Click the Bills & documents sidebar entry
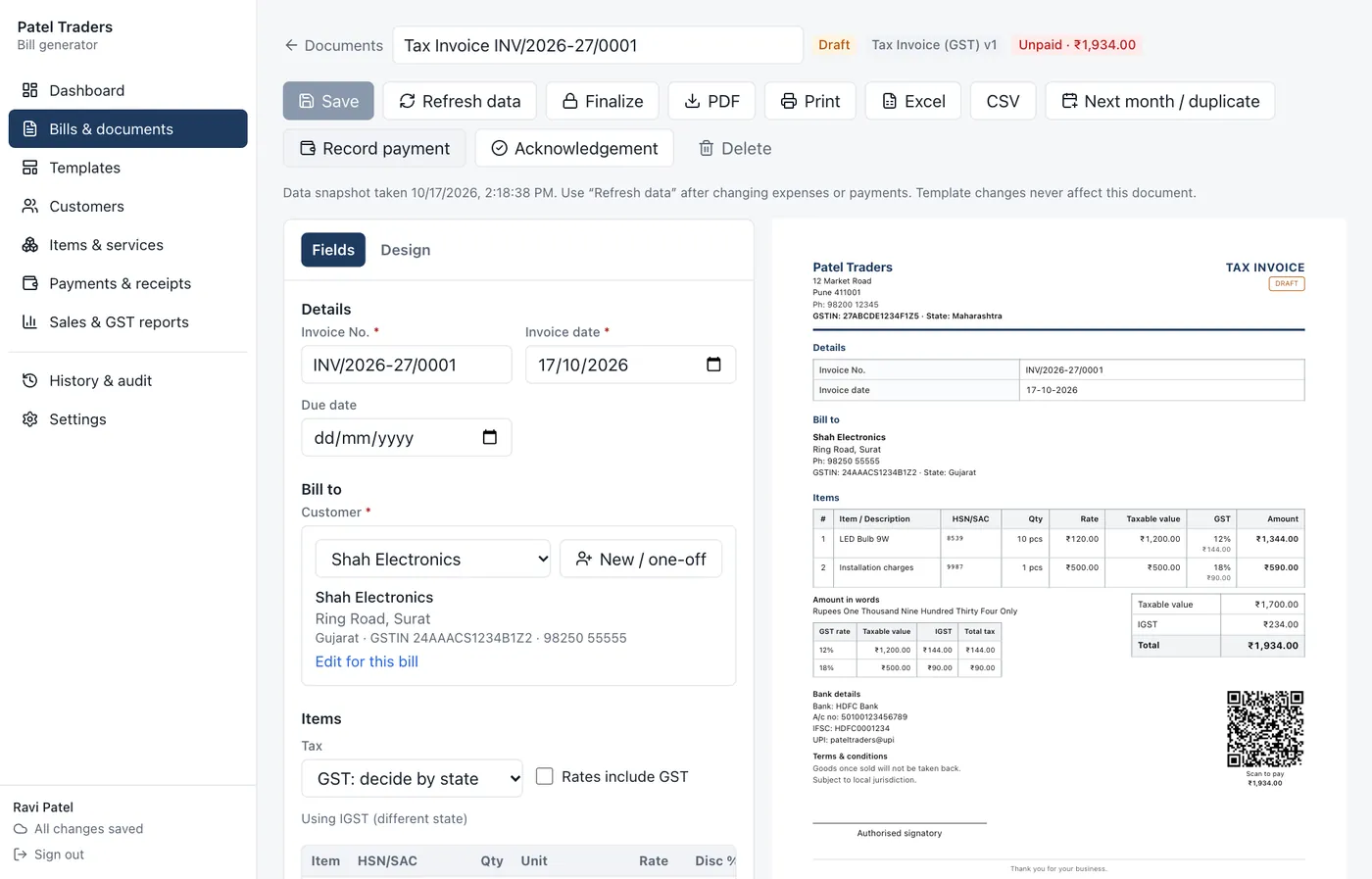Viewport: 1372px width, 879px height. (127, 128)
